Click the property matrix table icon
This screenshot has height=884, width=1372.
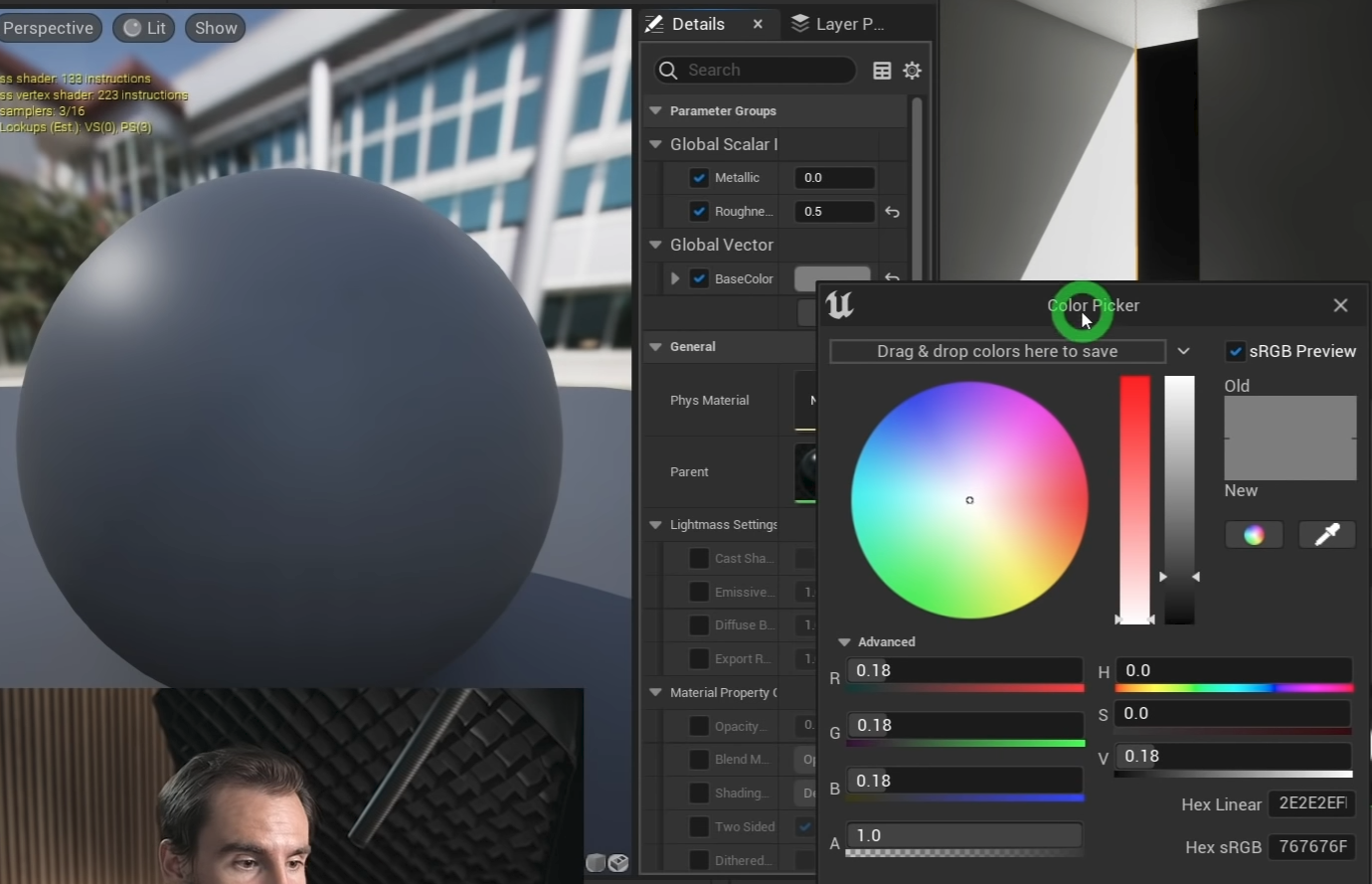click(882, 71)
